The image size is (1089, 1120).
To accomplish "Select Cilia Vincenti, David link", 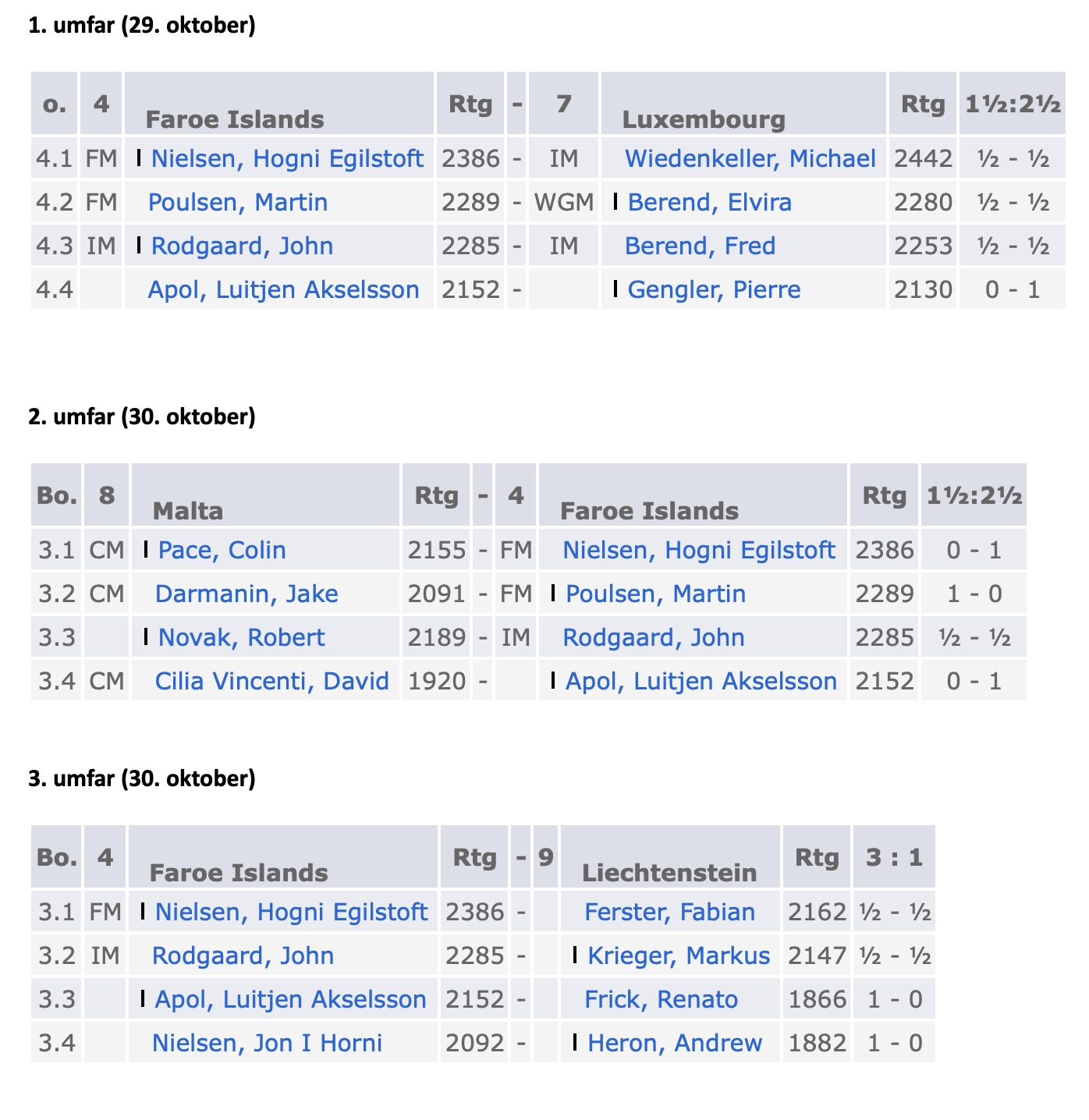I will [x=271, y=681].
